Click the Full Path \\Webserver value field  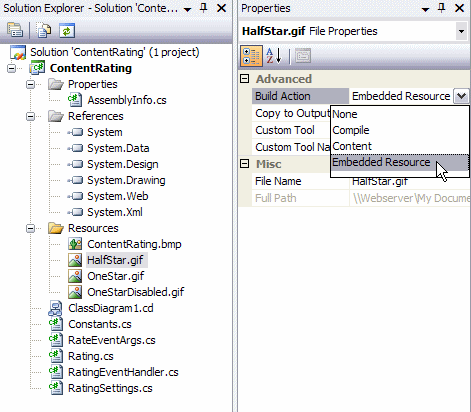pyautogui.click(x=410, y=198)
